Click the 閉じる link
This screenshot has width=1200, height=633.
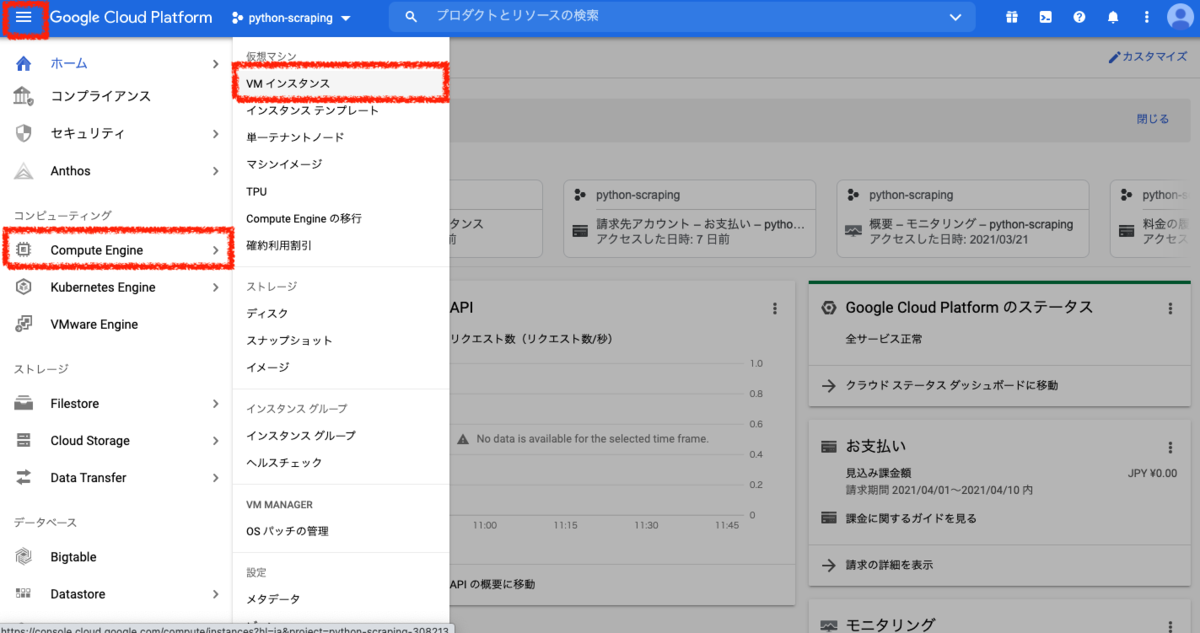(x=1152, y=118)
